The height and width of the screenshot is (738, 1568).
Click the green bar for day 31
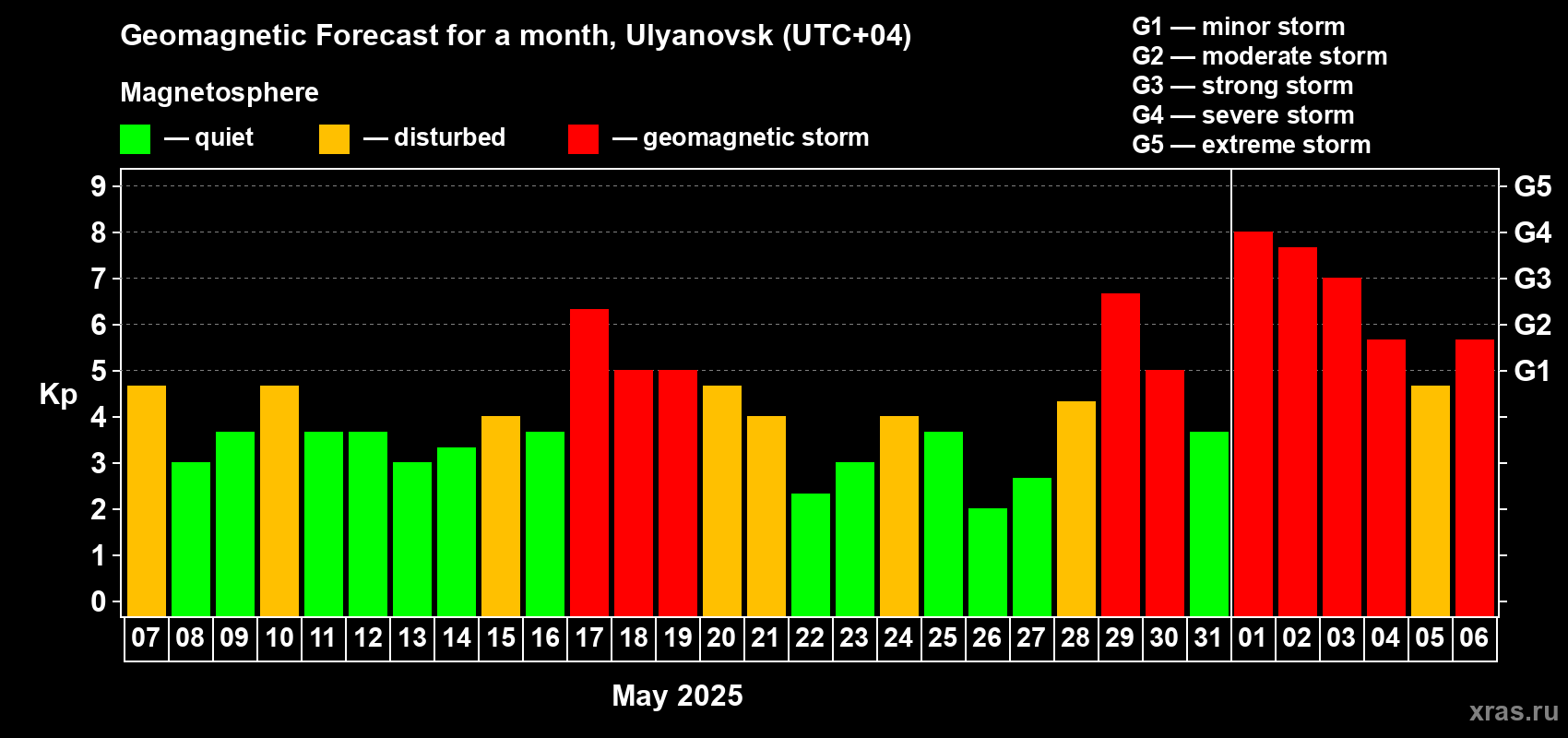pyautogui.click(x=1209, y=524)
